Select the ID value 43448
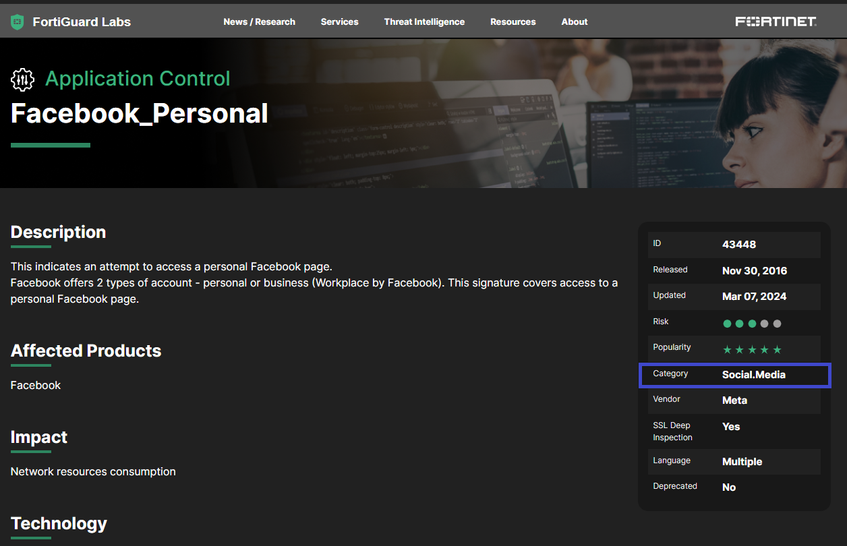847x546 pixels. click(x=739, y=245)
